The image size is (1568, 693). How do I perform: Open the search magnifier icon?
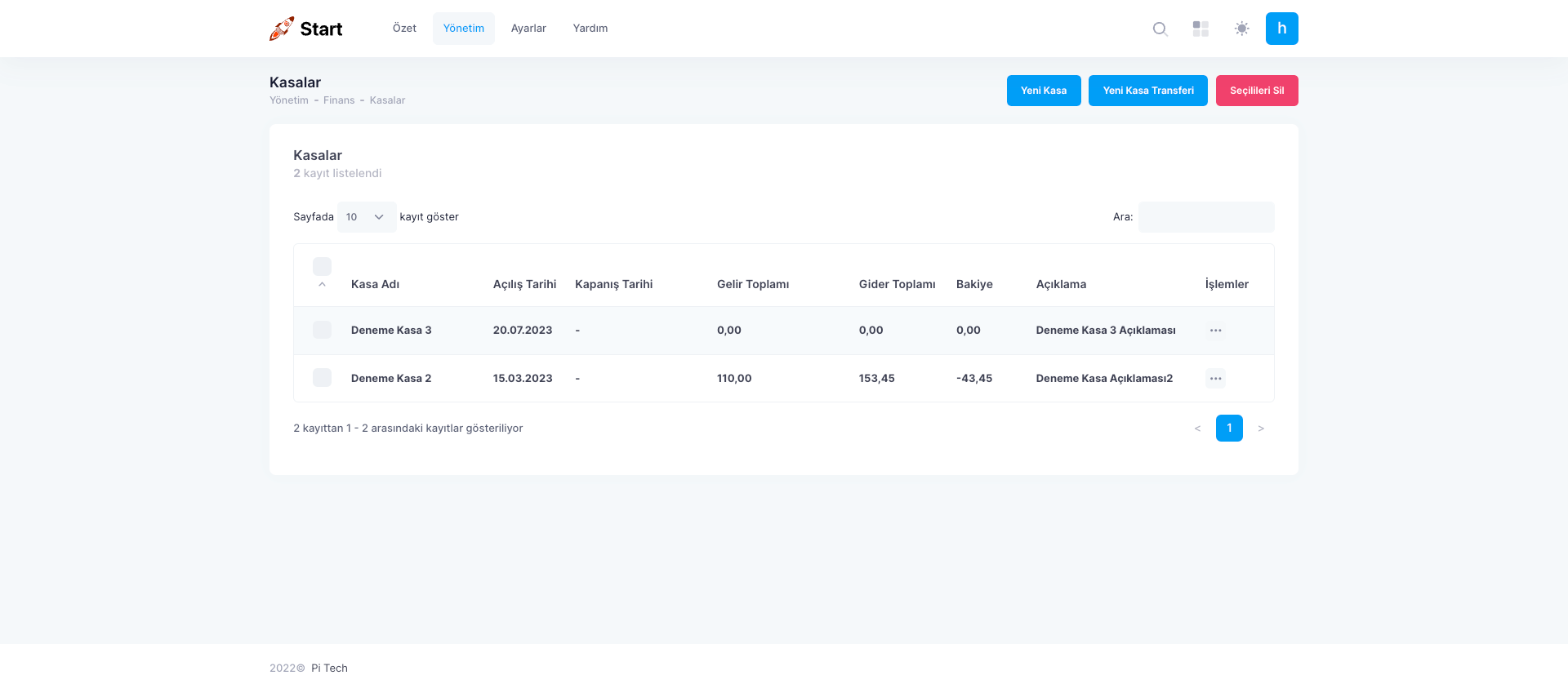click(1160, 29)
